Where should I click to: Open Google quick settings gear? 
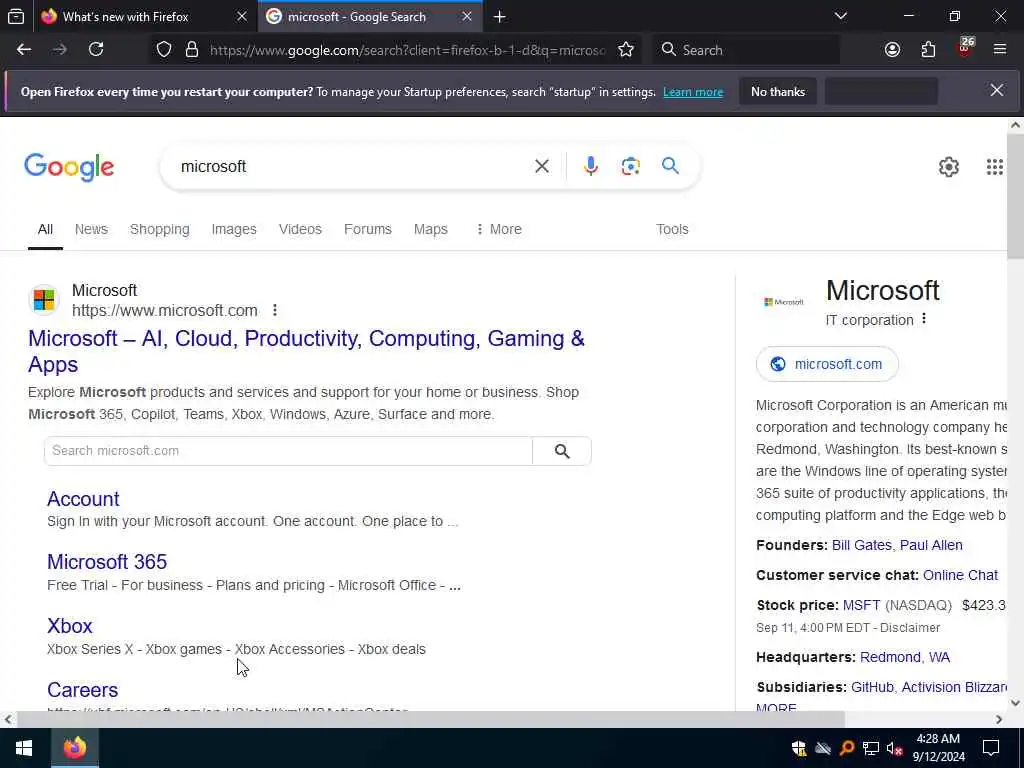pos(948,167)
